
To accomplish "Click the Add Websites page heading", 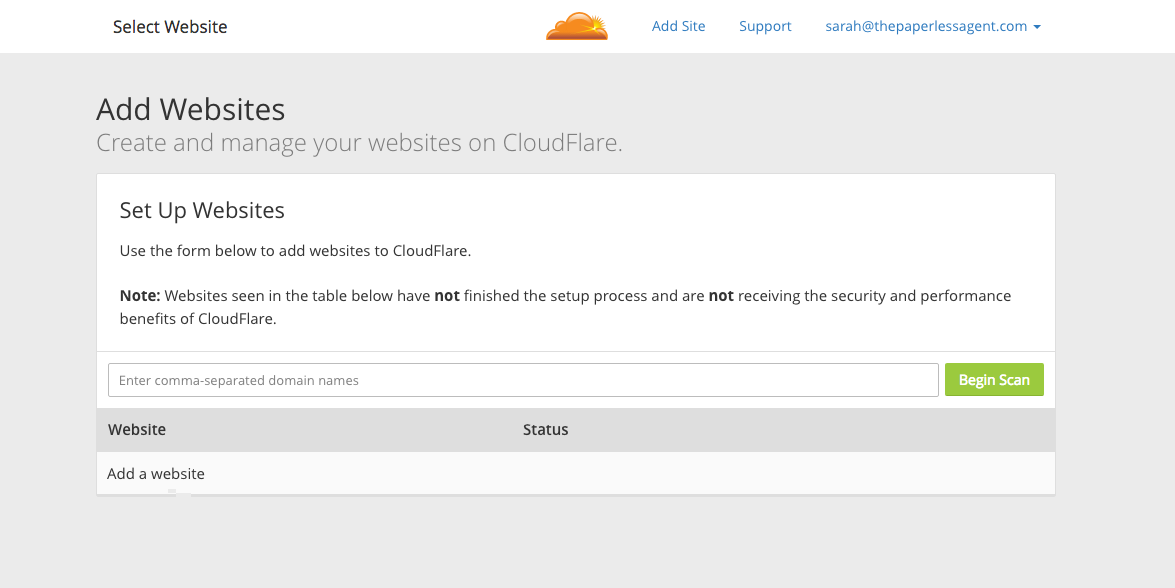I will click(x=190, y=109).
